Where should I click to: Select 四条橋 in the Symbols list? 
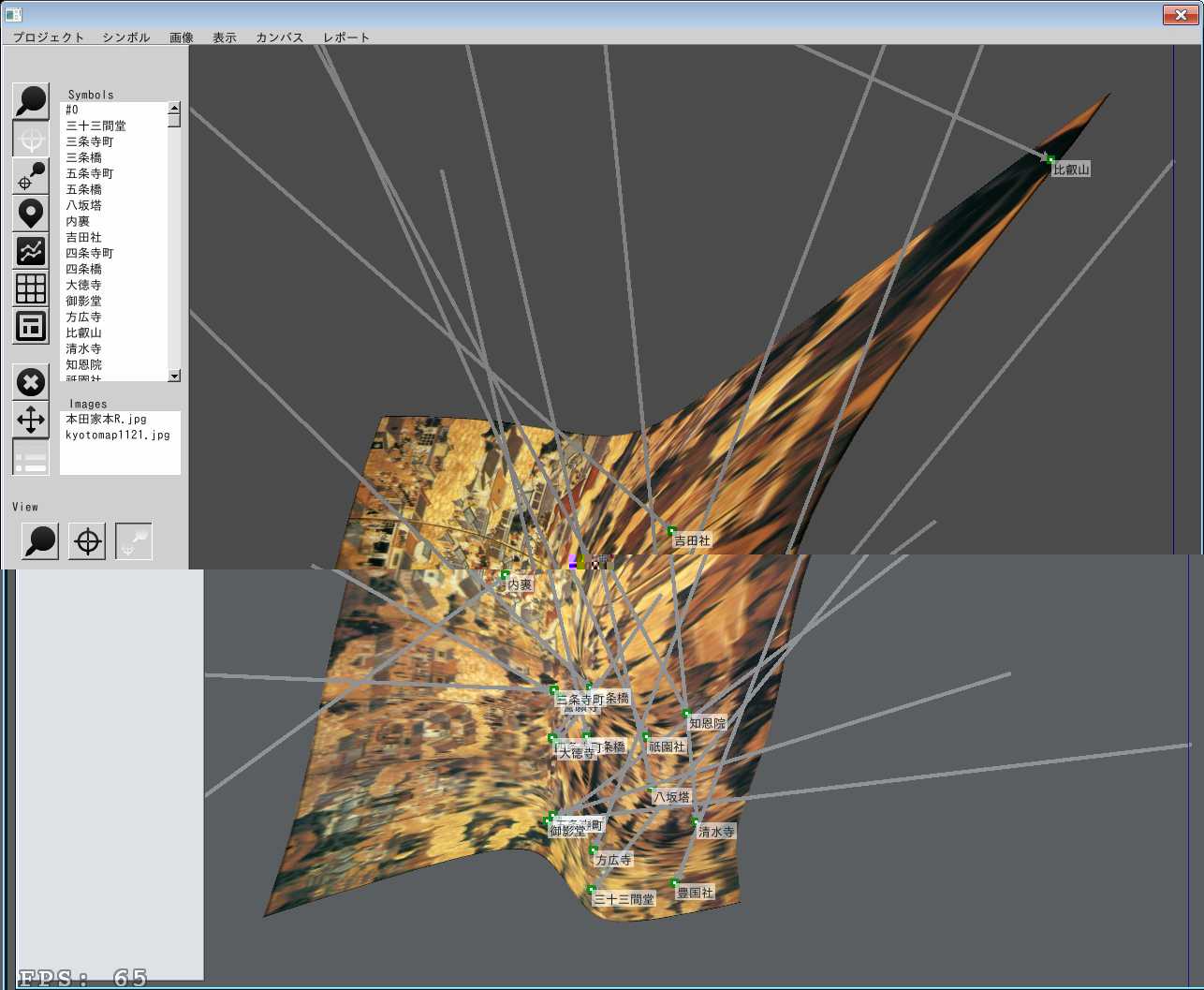point(113,269)
